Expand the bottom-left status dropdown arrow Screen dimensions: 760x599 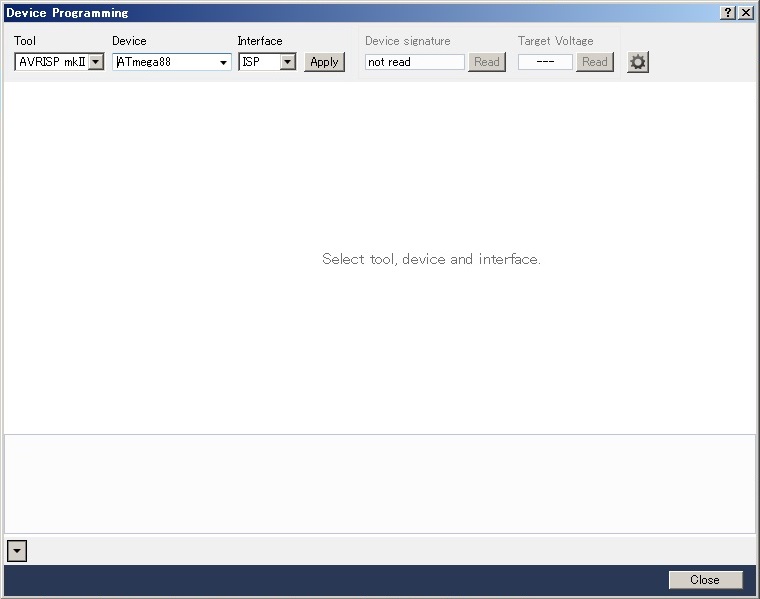(x=17, y=551)
